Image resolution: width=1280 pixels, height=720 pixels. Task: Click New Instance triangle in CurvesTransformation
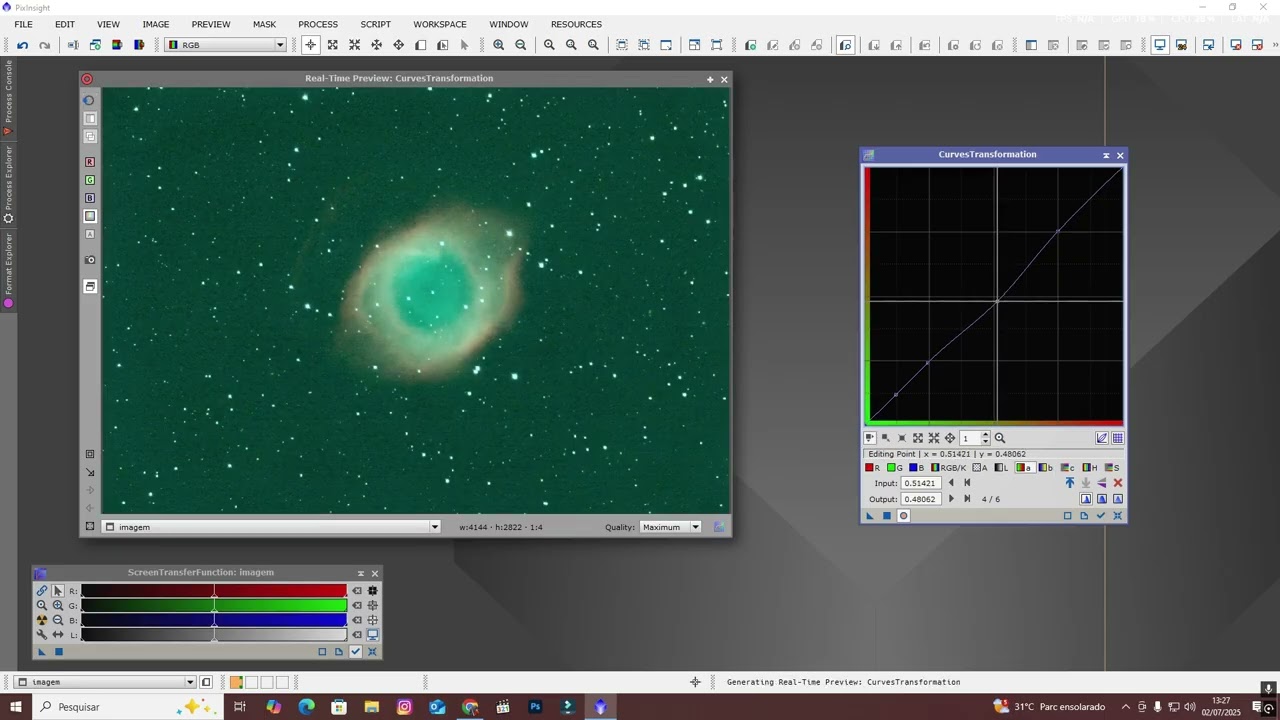870,516
